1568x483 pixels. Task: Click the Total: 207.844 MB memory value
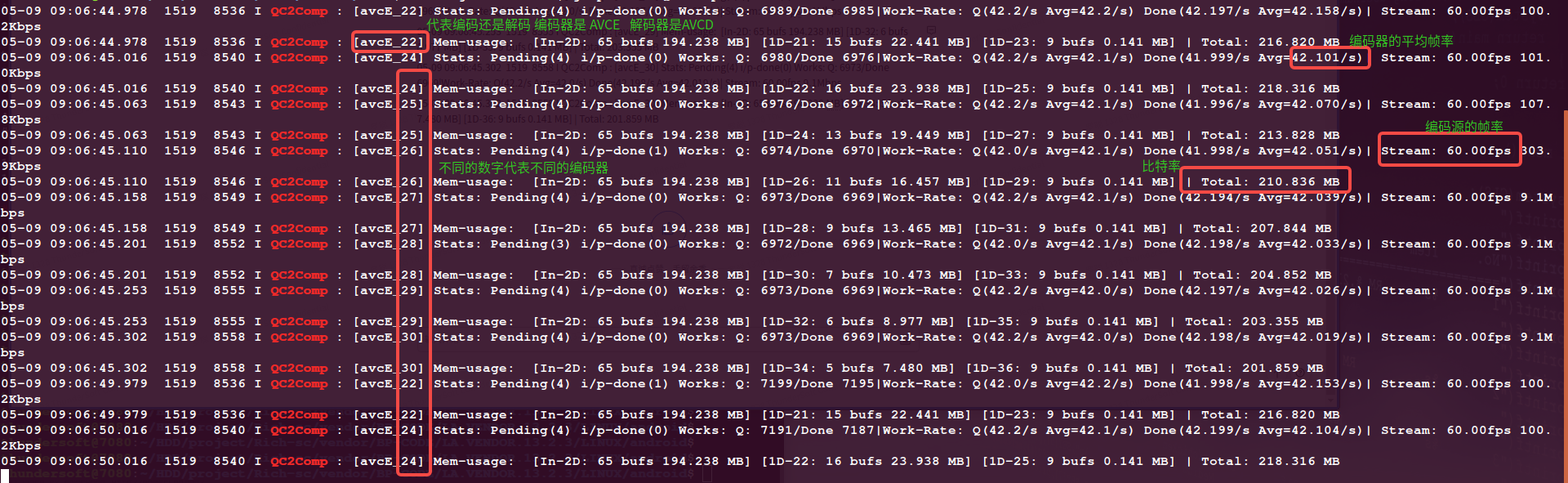[x=1263, y=229]
